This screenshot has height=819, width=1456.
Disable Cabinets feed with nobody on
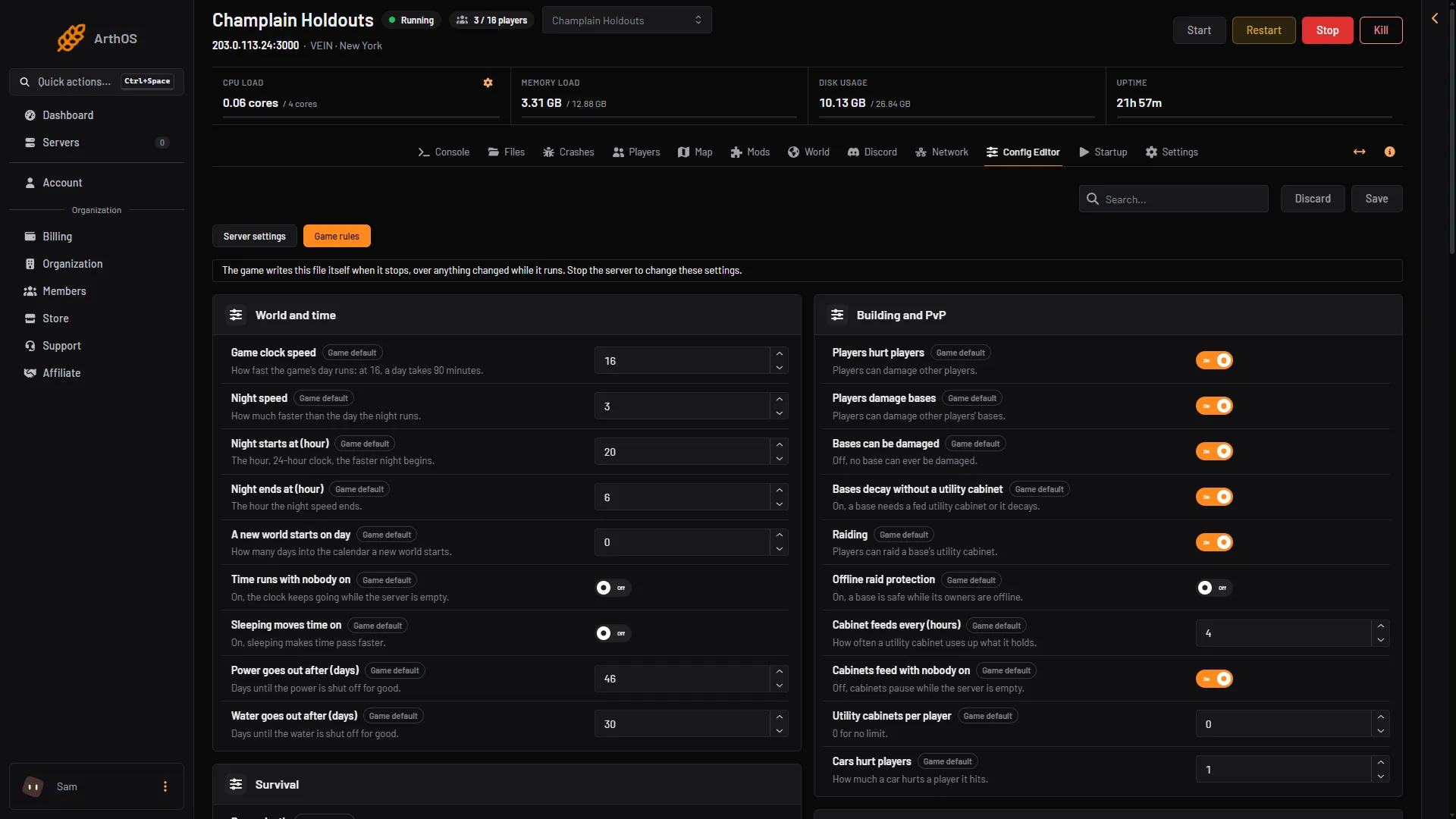tap(1214, 679)
